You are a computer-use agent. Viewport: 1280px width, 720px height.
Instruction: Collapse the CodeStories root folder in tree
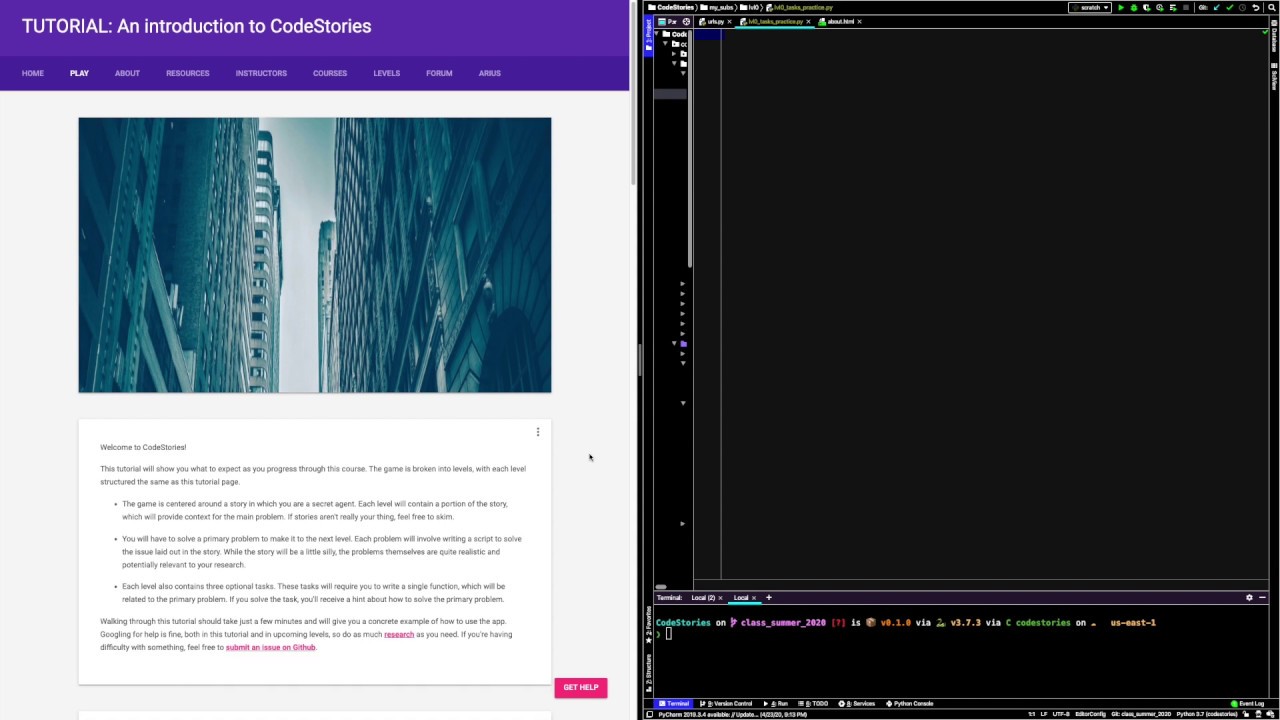pos(657,34)
